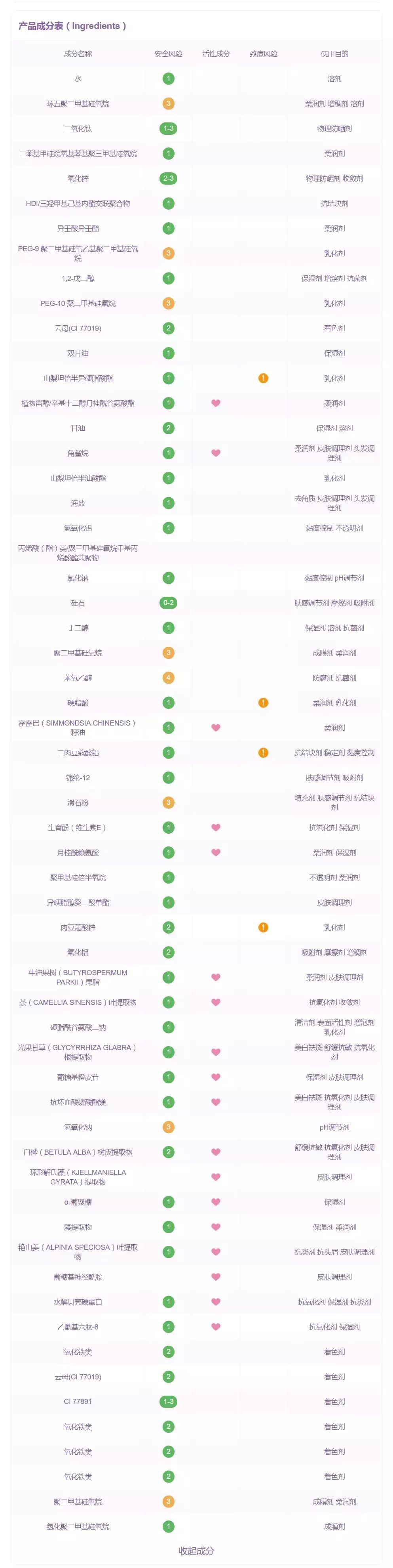Open ingredient 氧化锌 name link
Screen dimensions: 393x1568
[x=78, y=178]
